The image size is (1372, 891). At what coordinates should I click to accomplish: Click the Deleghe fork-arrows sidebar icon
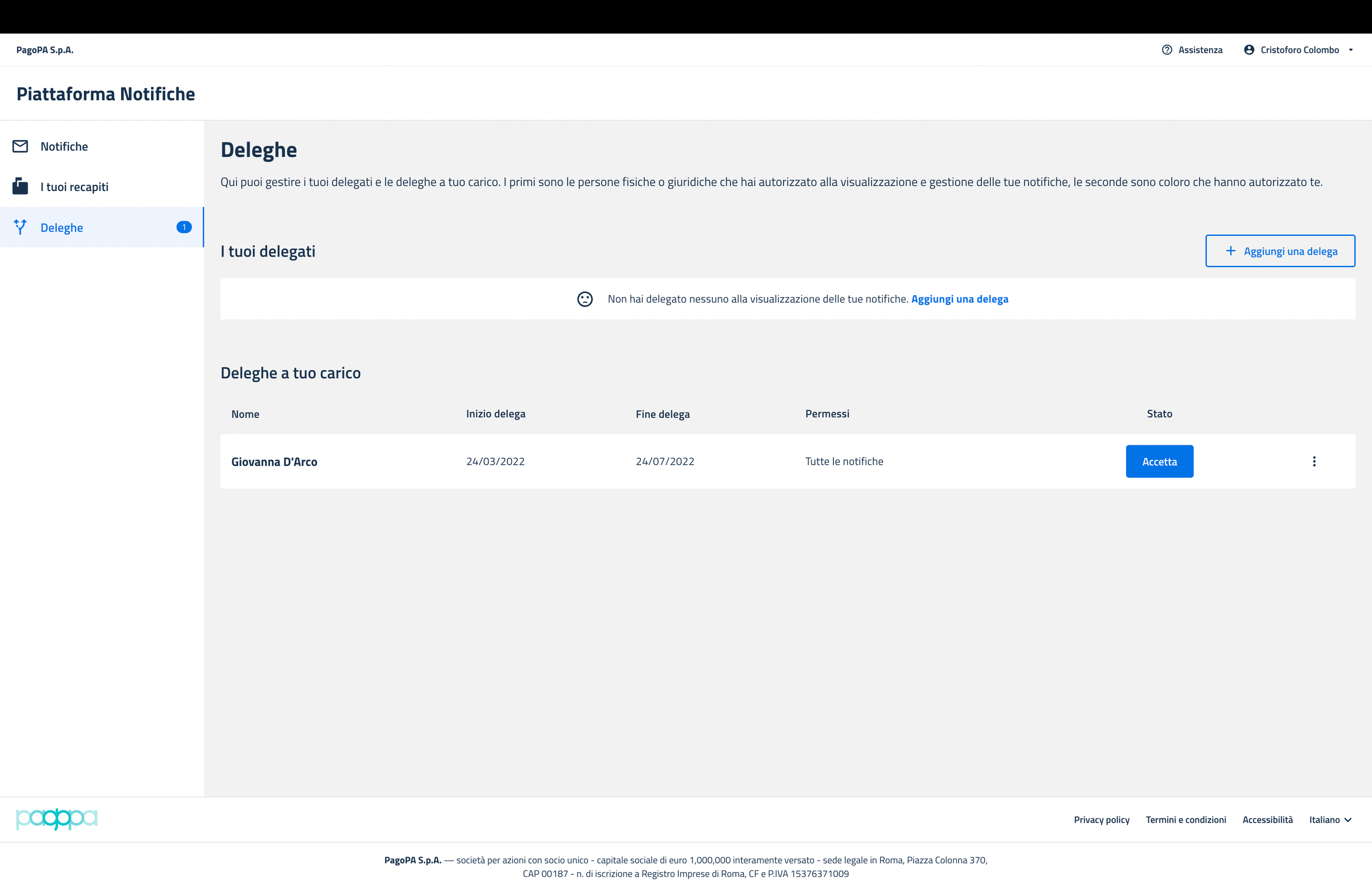click(20, 227)
